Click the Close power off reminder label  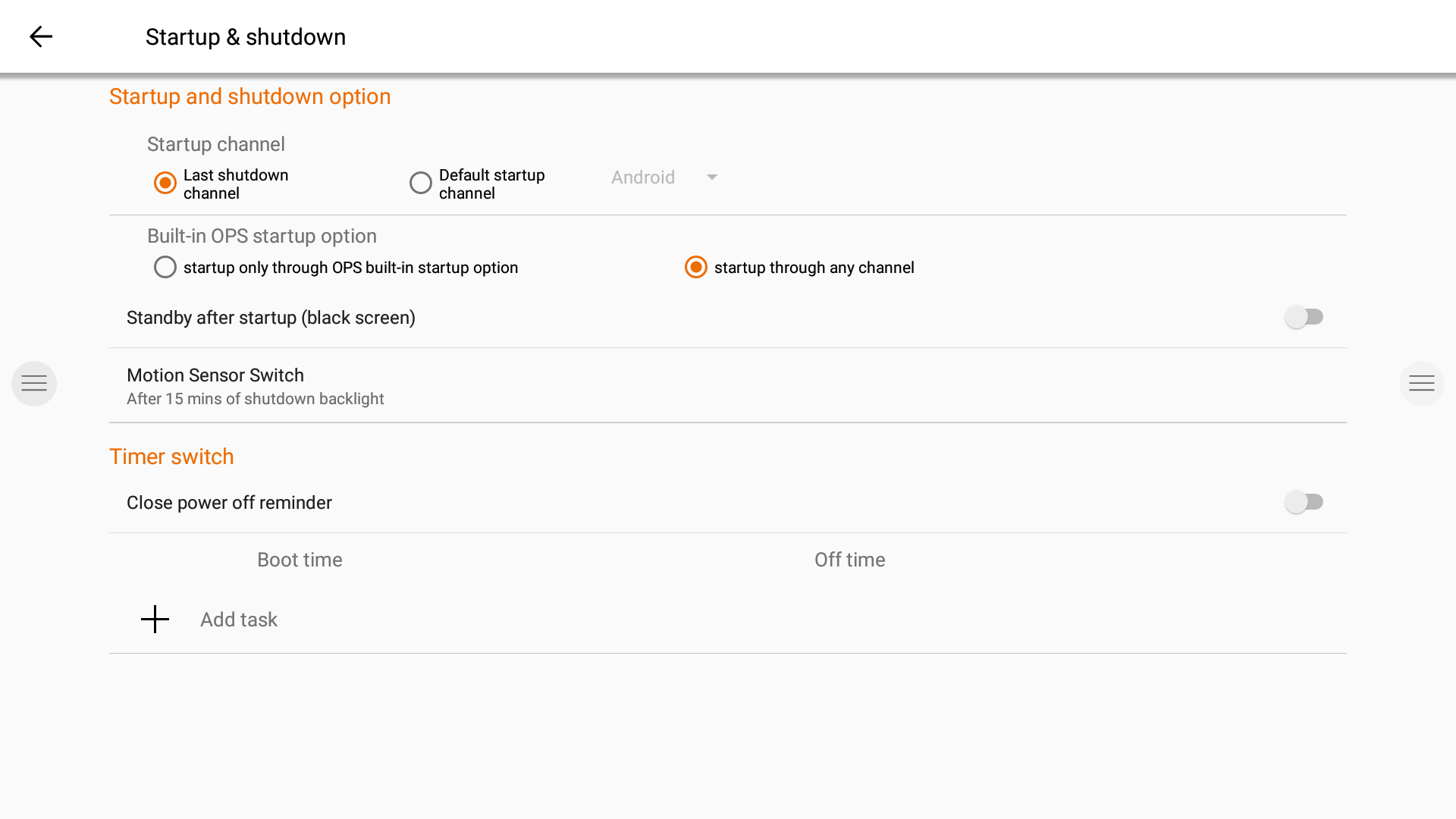229,503
